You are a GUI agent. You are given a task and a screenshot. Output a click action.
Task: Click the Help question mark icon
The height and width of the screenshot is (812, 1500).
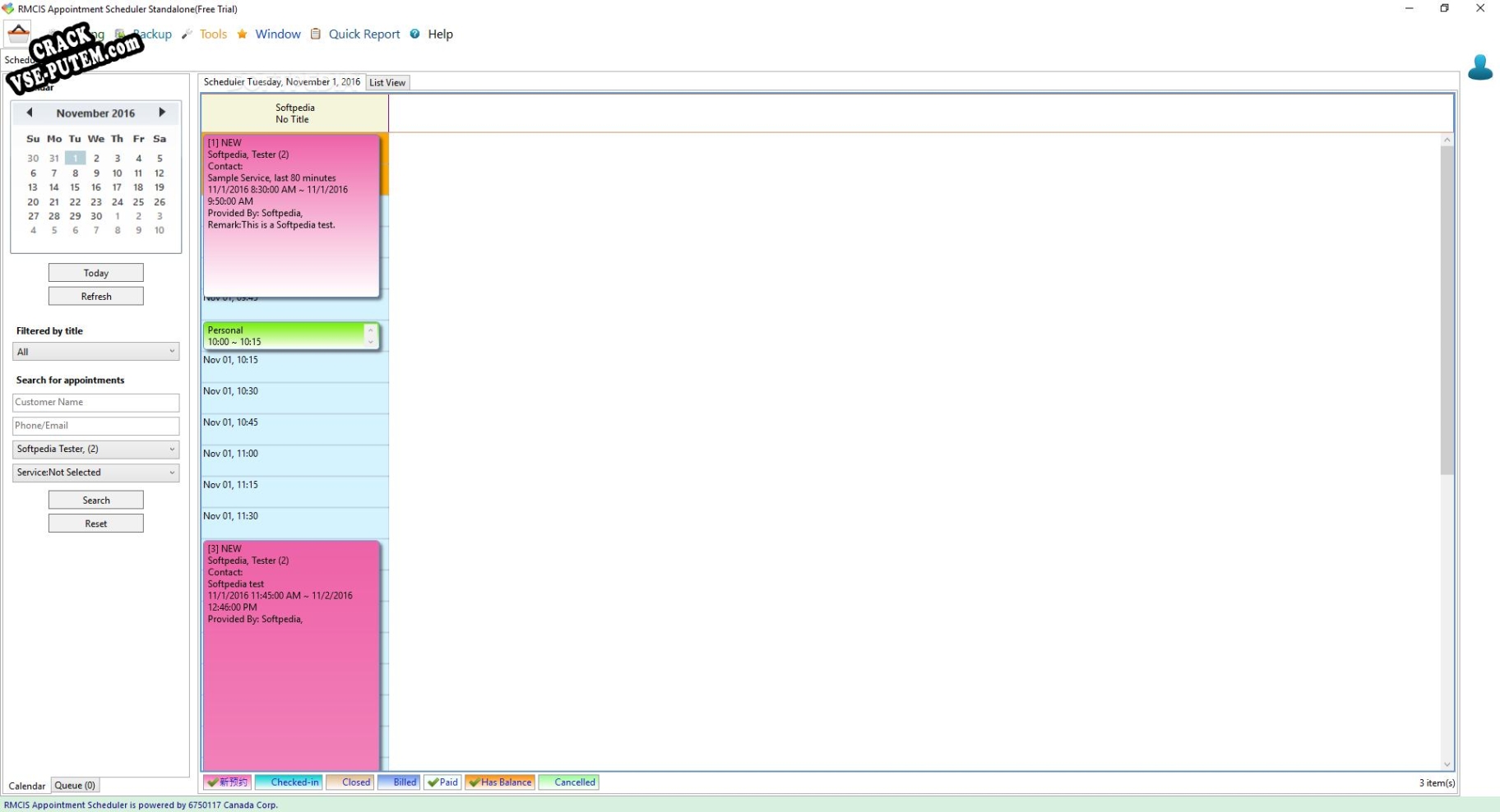(x=414, y=35)
